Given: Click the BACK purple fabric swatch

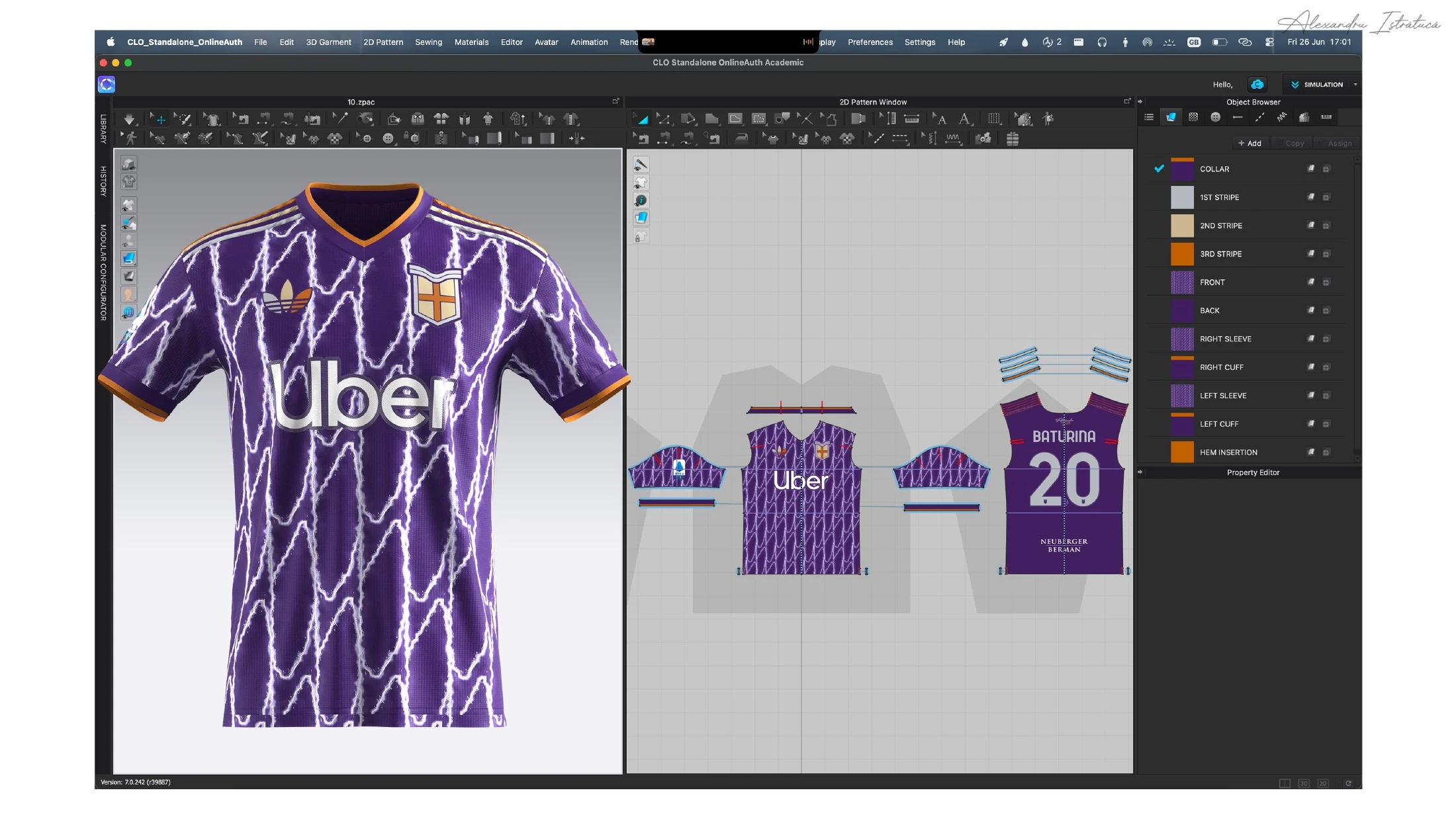Looking at the screenshot, I should pos(1182,311).
